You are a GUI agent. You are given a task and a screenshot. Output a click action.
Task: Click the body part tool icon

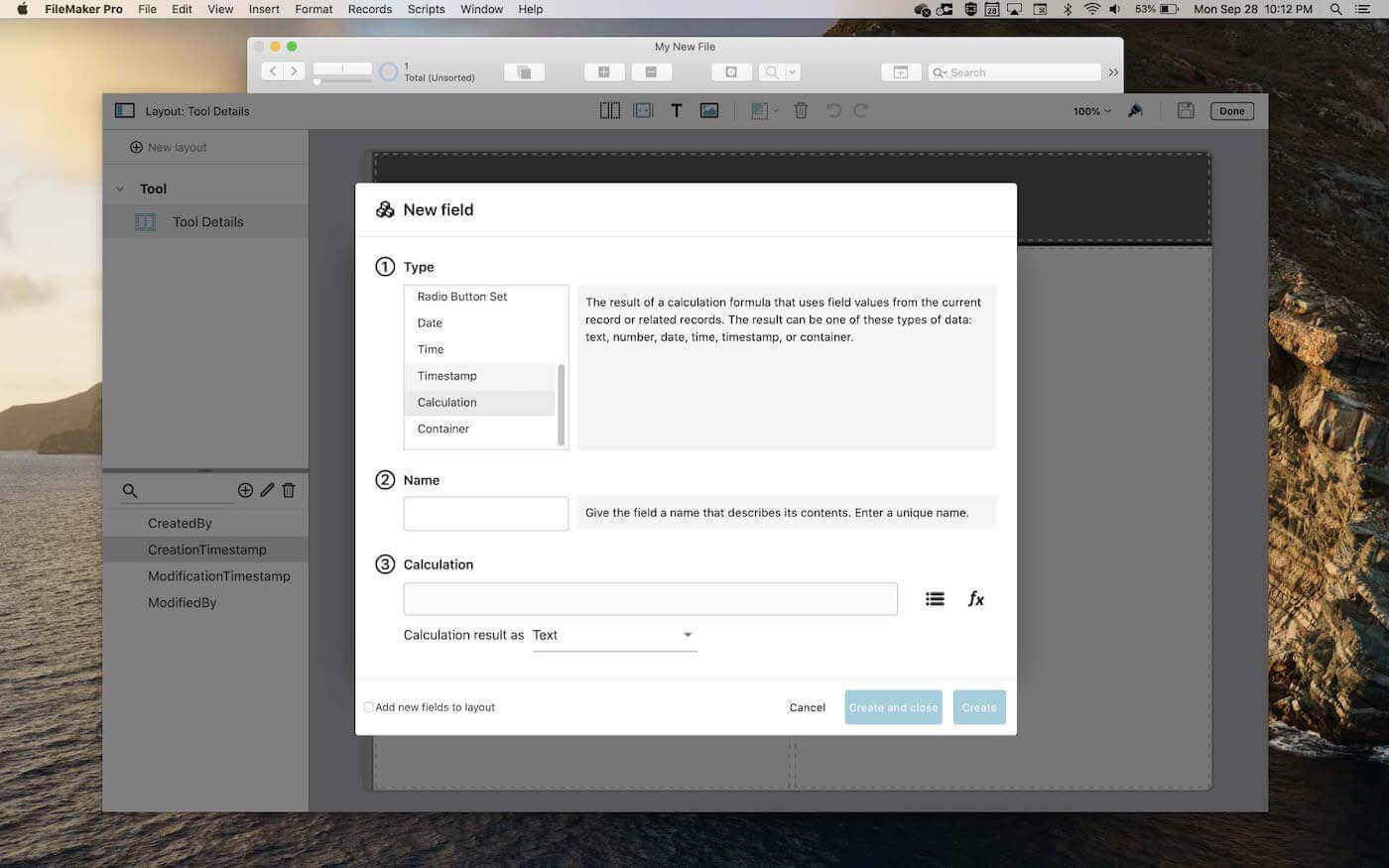coord(643,111)
